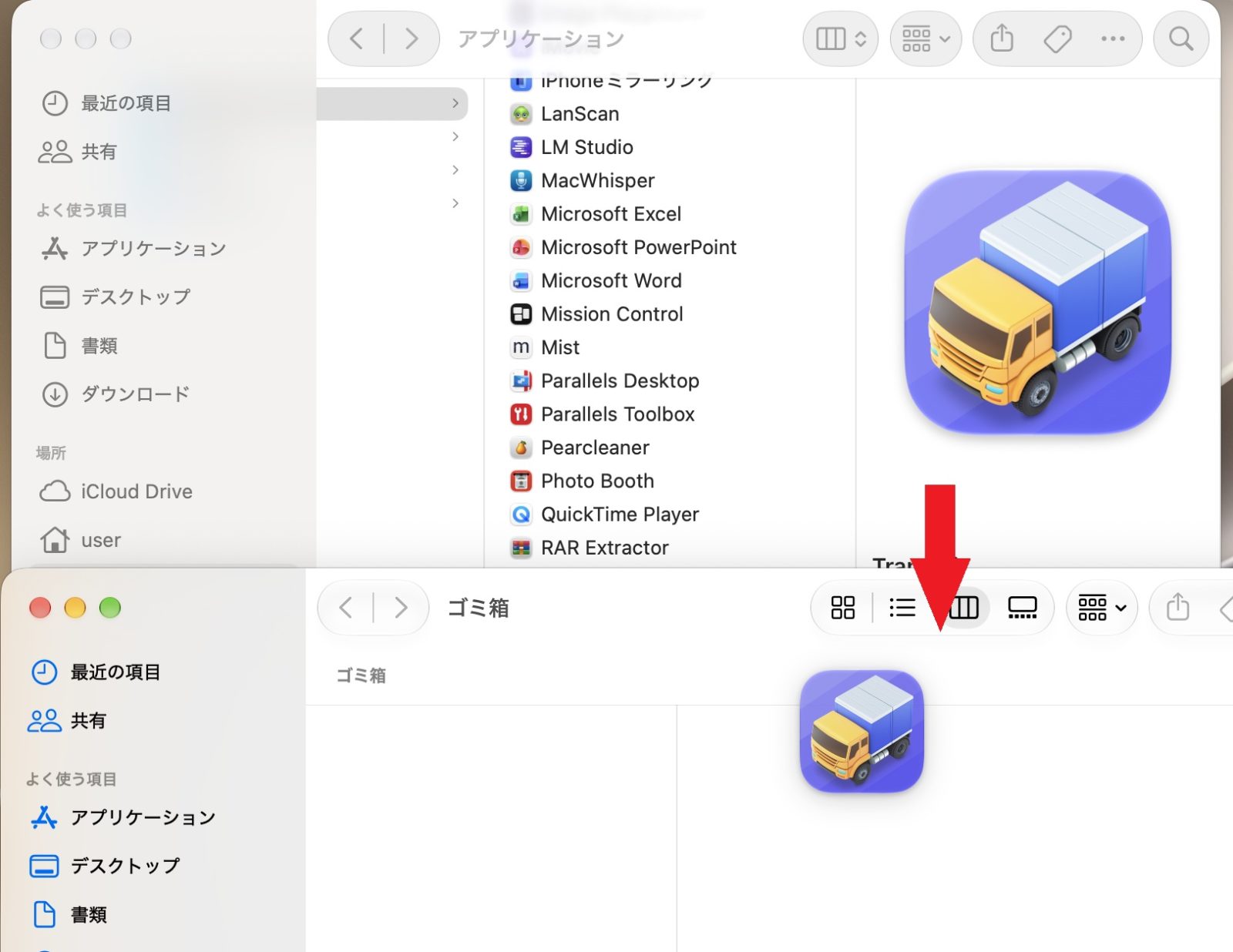Open デスクトップ in Trash window sidebar
The width and height of the screenshot is (1233, 952).
coord(105,866)
